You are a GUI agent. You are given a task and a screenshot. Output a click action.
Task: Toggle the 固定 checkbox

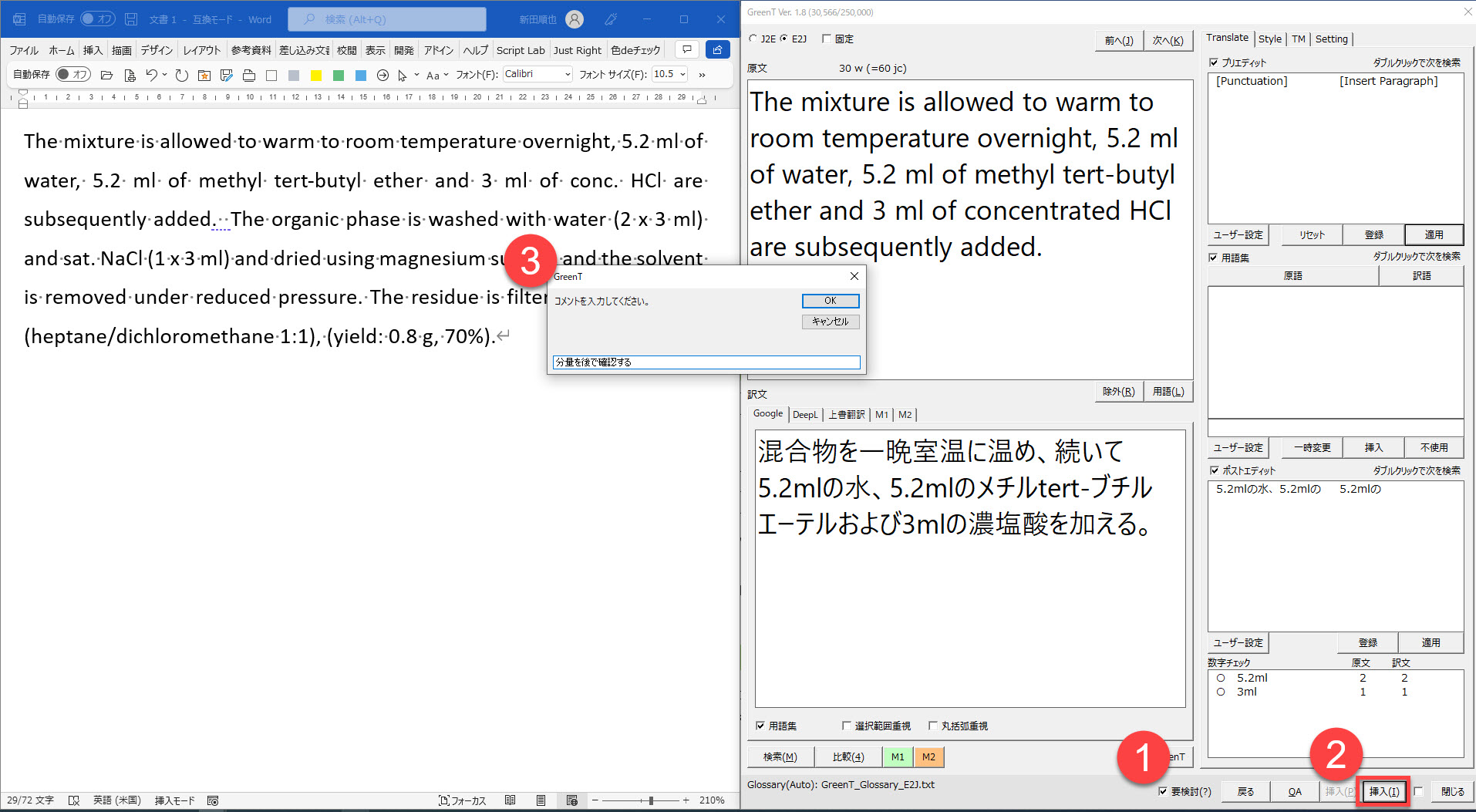827,39
